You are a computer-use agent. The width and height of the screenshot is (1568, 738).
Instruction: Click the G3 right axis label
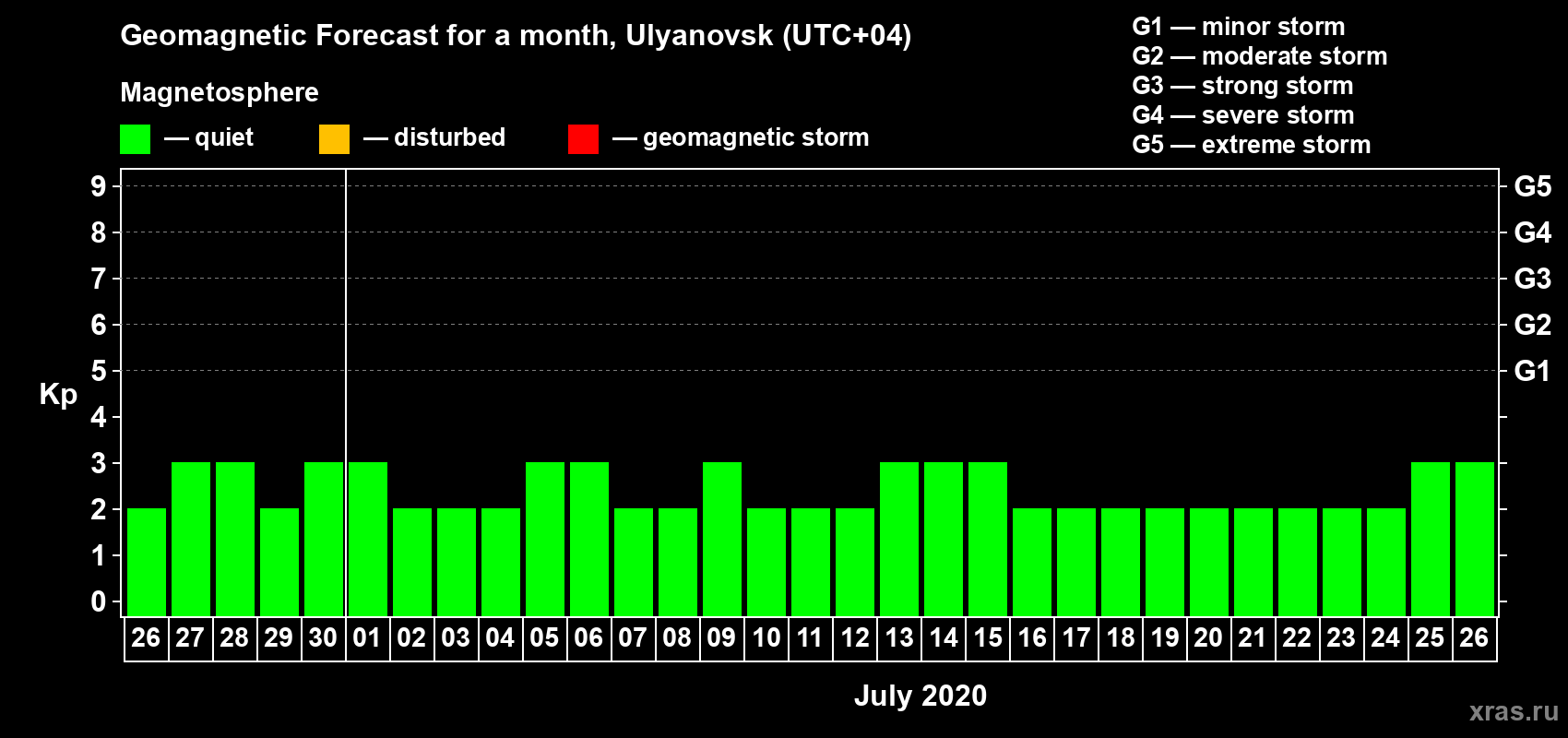[x=1532, y=279]
